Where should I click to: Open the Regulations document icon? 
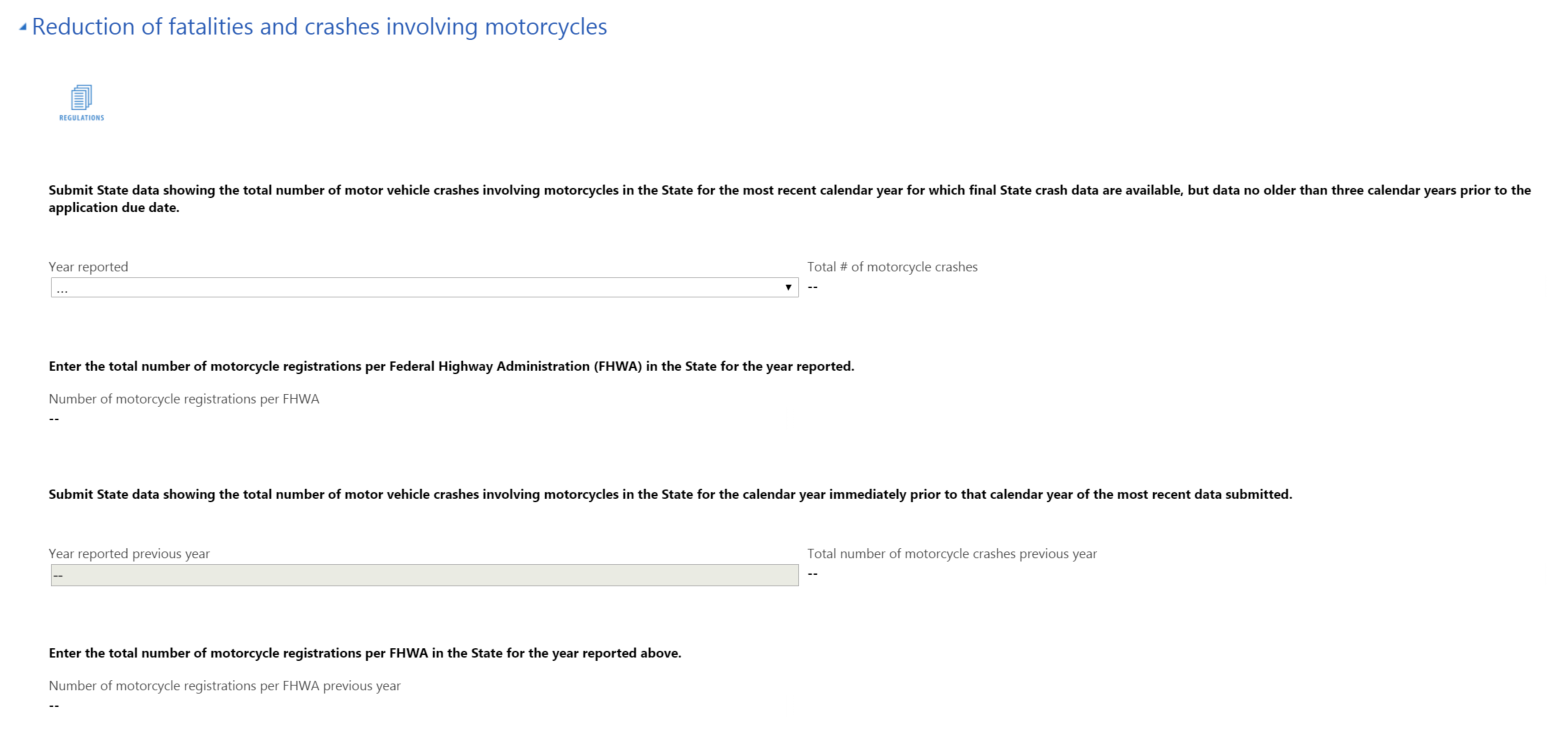[x=81, y=97]
